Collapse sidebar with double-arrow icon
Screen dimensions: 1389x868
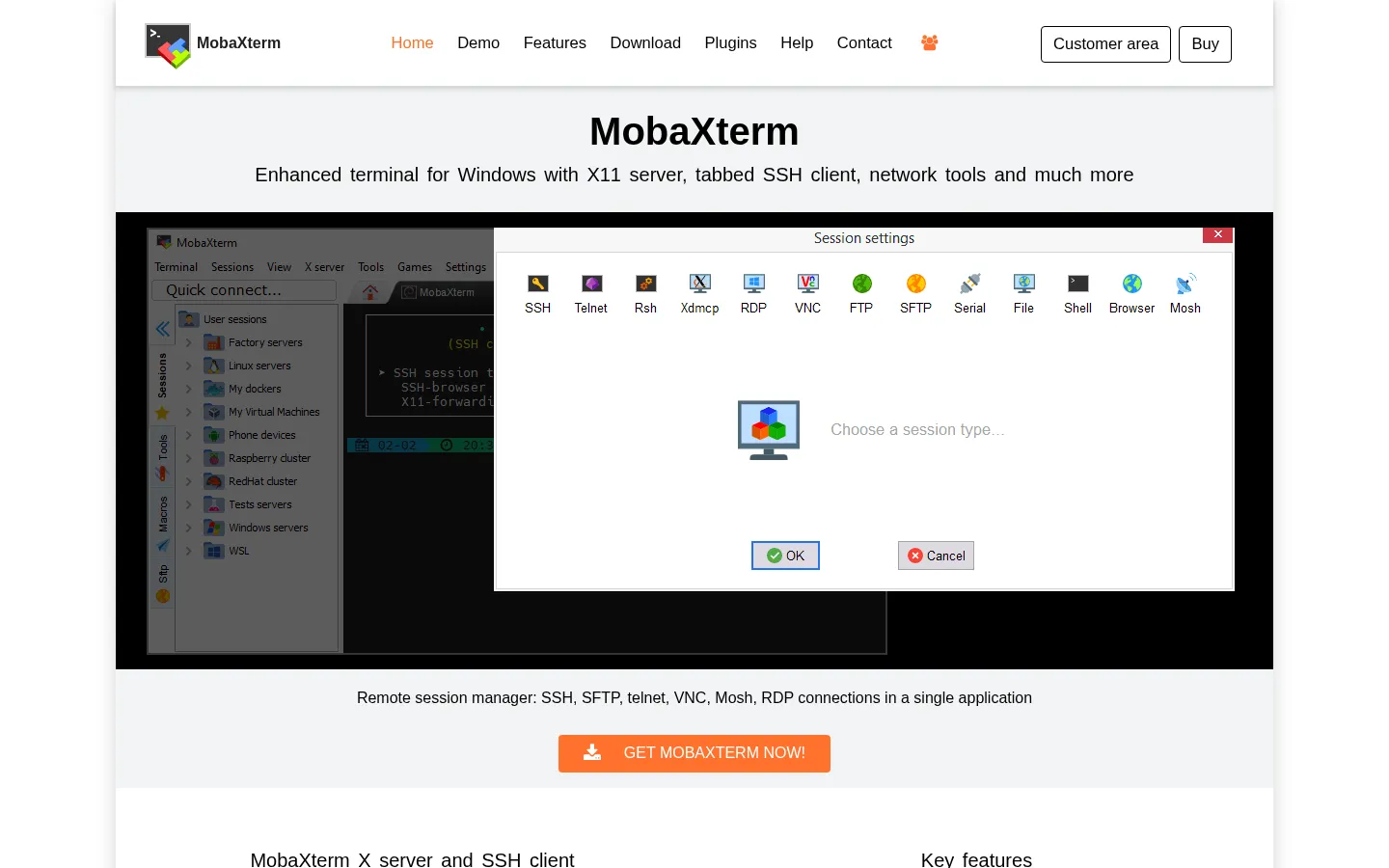pos(163,329)
